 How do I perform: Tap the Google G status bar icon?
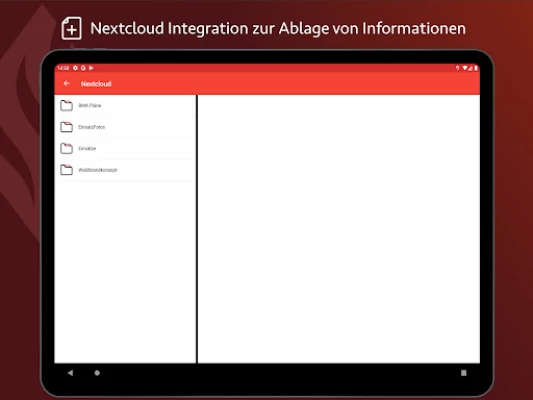[83, 68]
